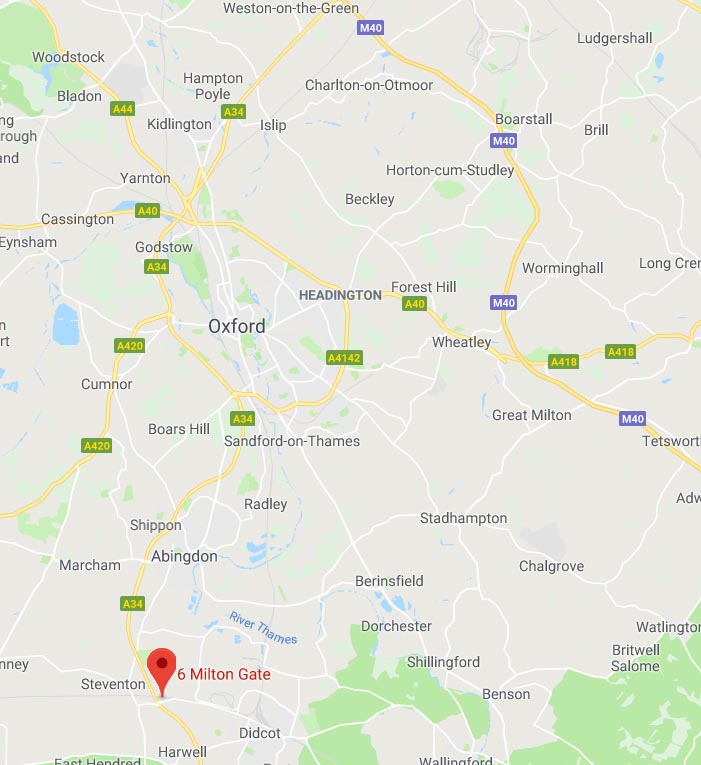701x765 pixels.
Task: Select the Kidlington town label
Action: [x=180, y=124]
